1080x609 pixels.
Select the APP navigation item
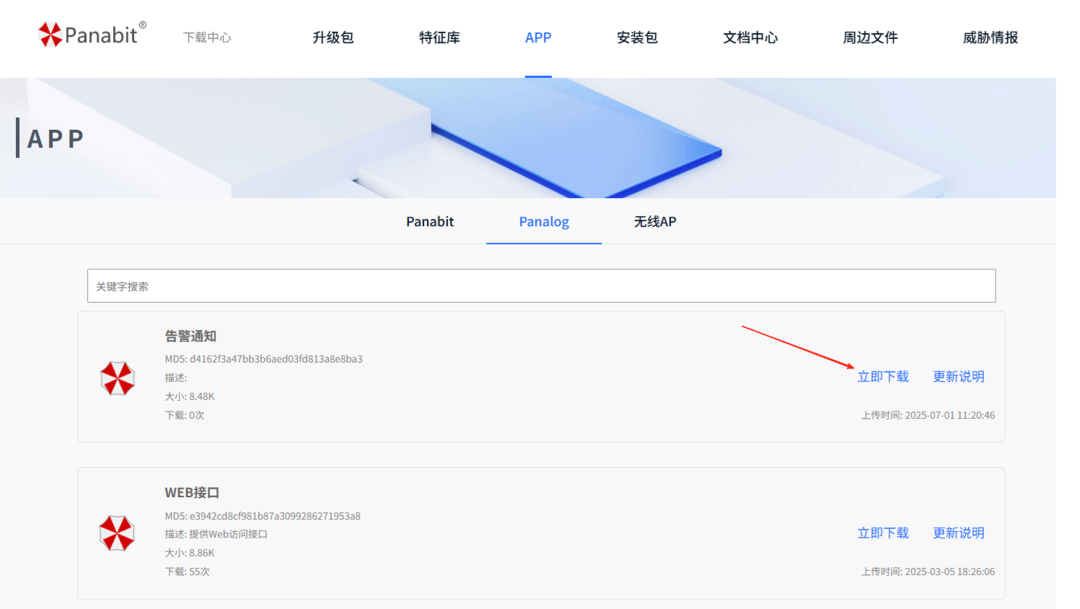click(538, 37)
